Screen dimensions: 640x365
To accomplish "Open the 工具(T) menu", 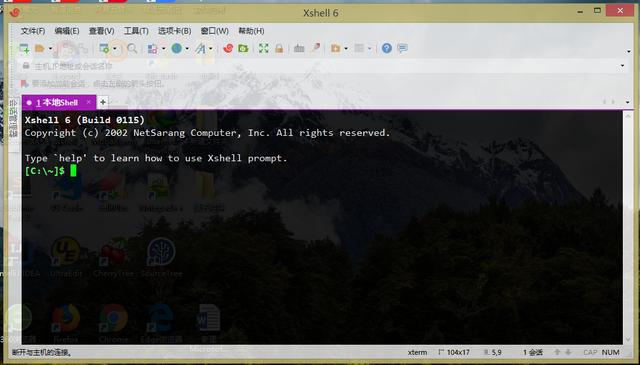I will point(136,31).
